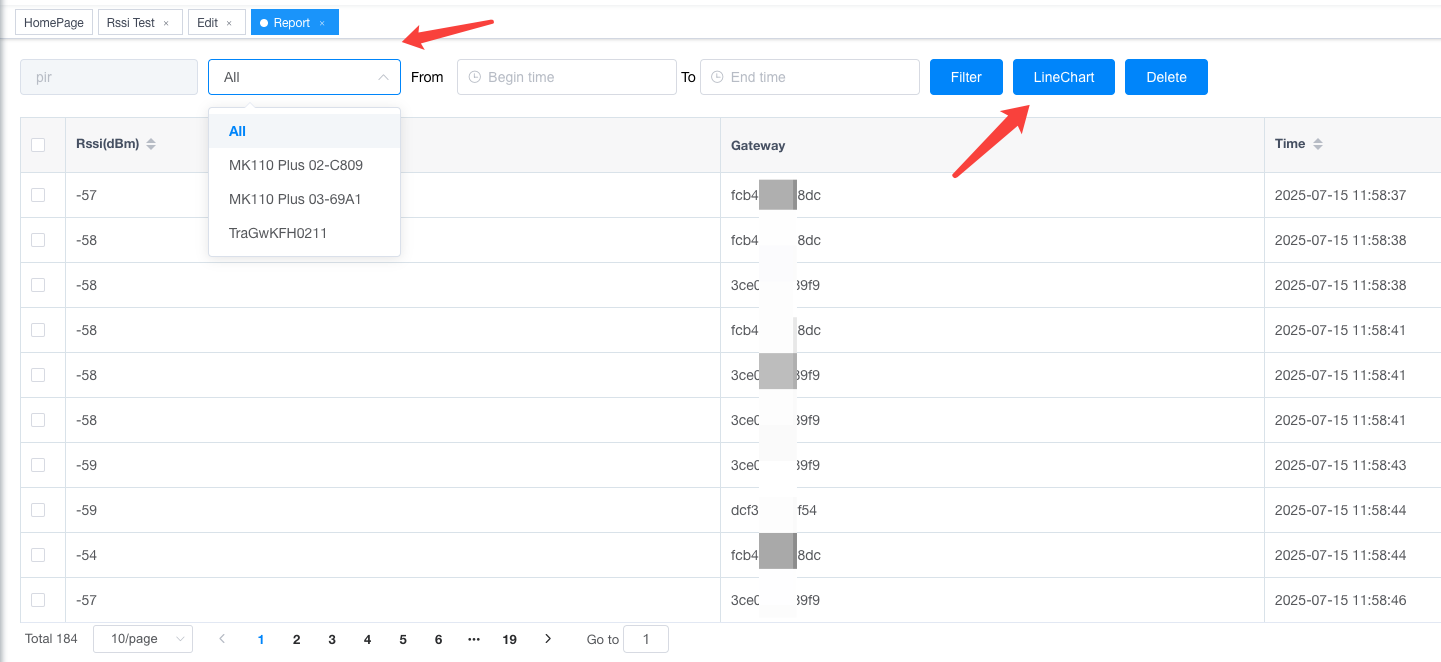
Task: Collapse the All gateway dropdown
Action: click(x=304, y=77)
